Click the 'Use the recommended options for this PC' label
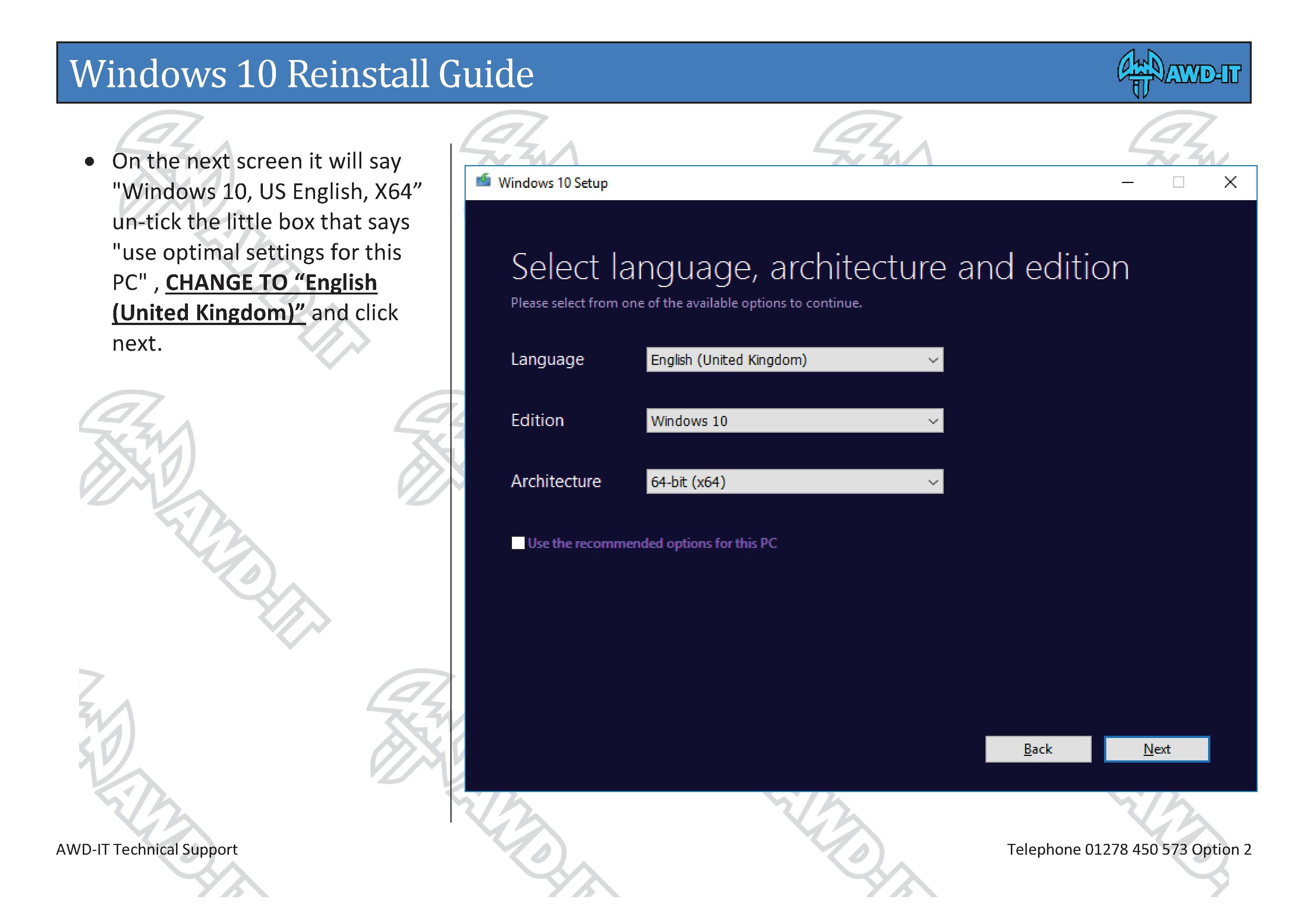 [x=652, y=543]
